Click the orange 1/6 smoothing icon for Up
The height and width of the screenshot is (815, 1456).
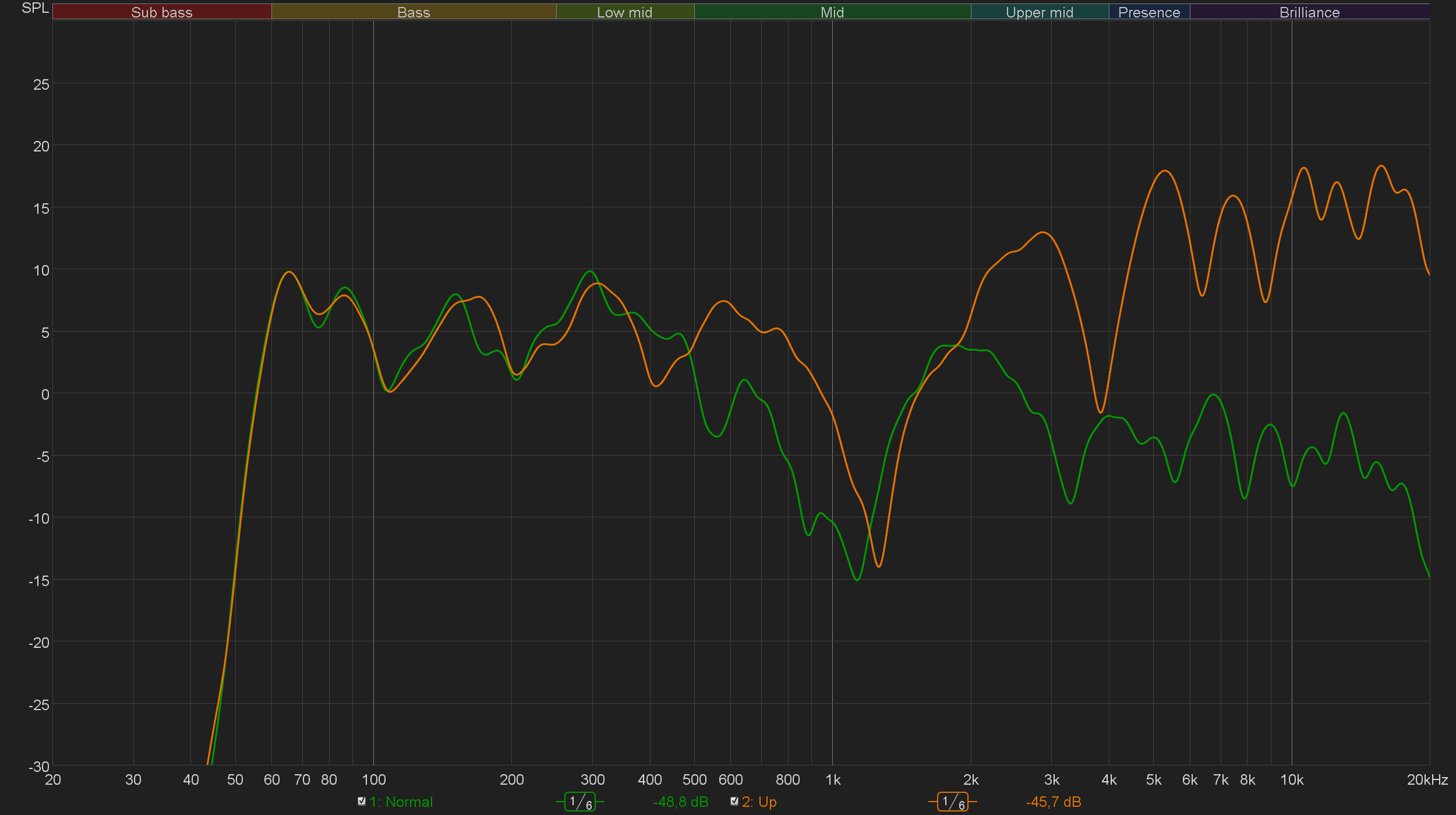[952, 802]
